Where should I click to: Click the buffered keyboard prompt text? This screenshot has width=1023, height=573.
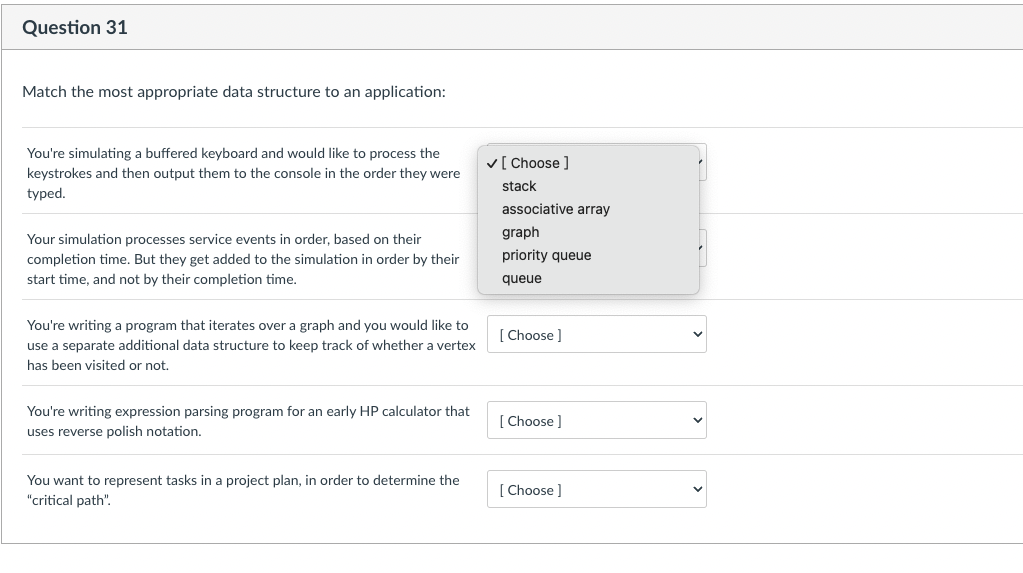click(x=243, y=173)
